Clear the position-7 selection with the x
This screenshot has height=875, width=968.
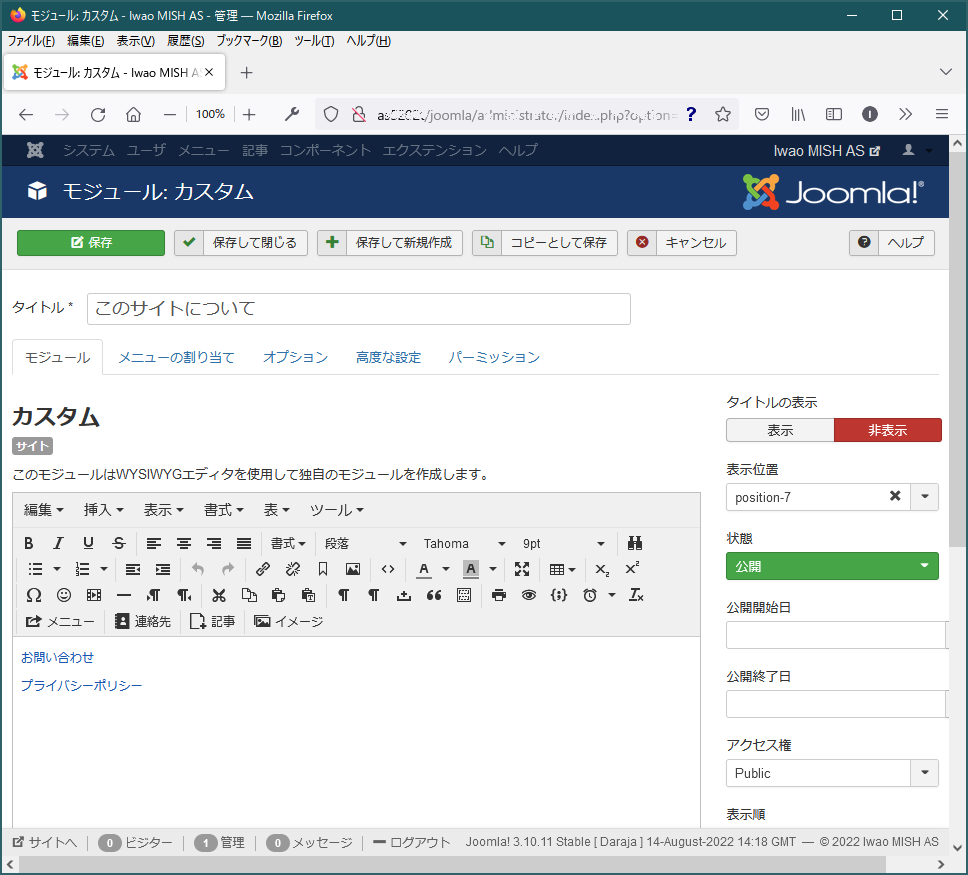pyautogui.click(x=895, y=496)
